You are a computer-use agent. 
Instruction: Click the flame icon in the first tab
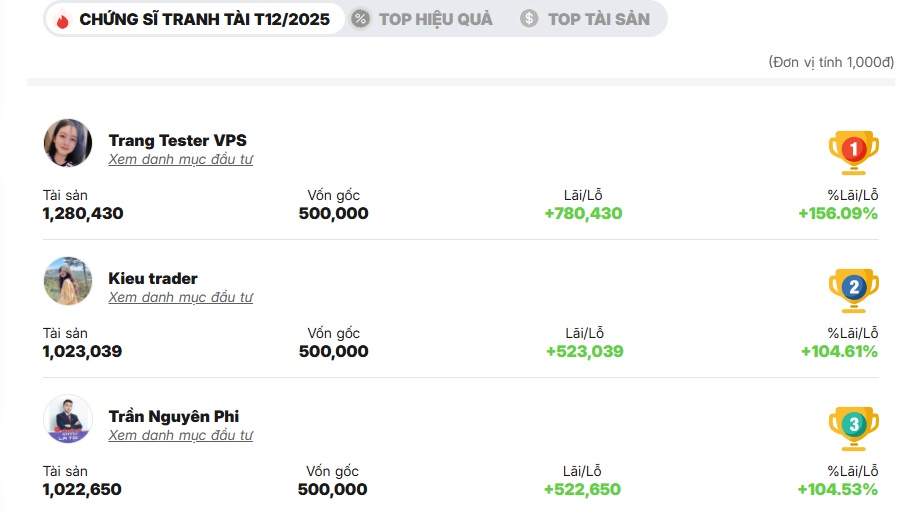[63, 19]
